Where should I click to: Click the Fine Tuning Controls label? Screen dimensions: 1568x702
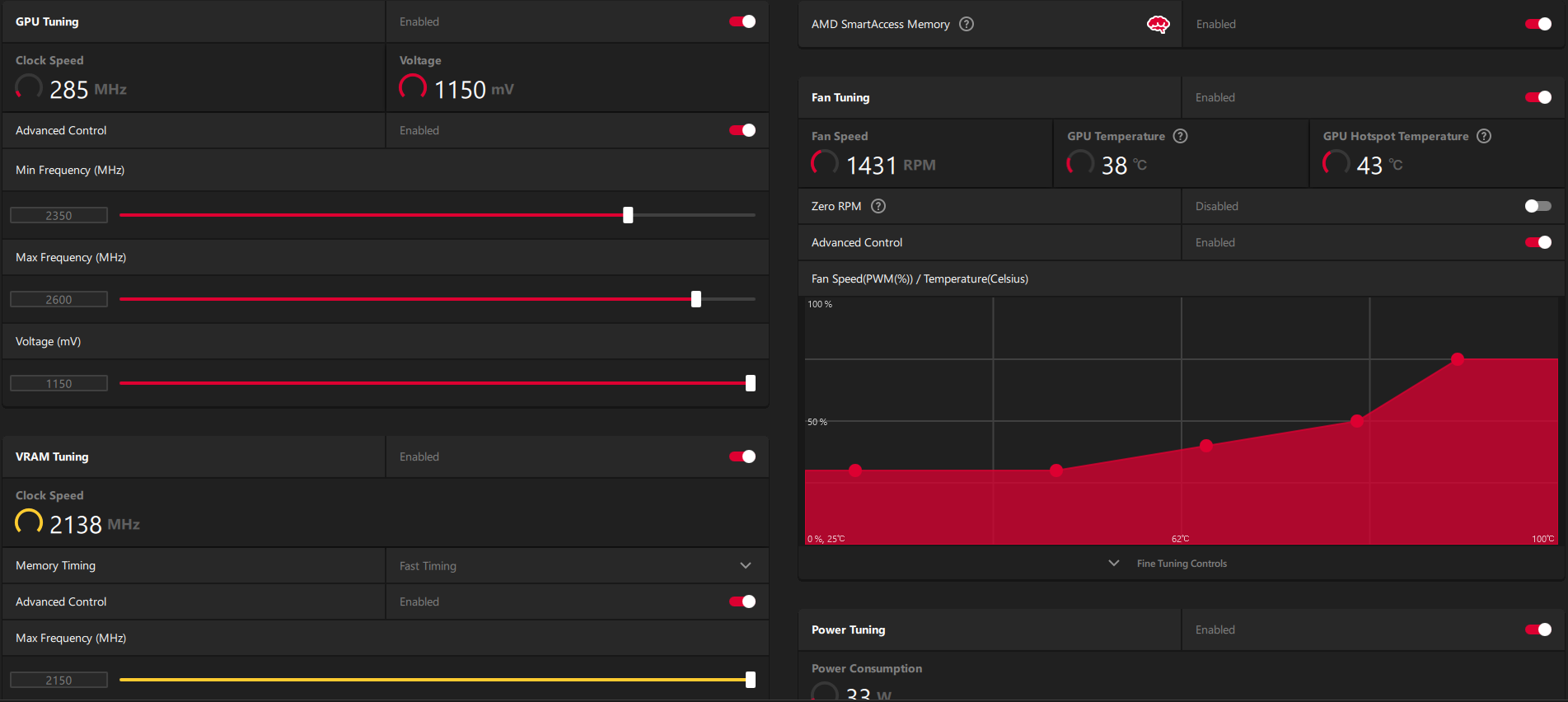click(1182, 564)
